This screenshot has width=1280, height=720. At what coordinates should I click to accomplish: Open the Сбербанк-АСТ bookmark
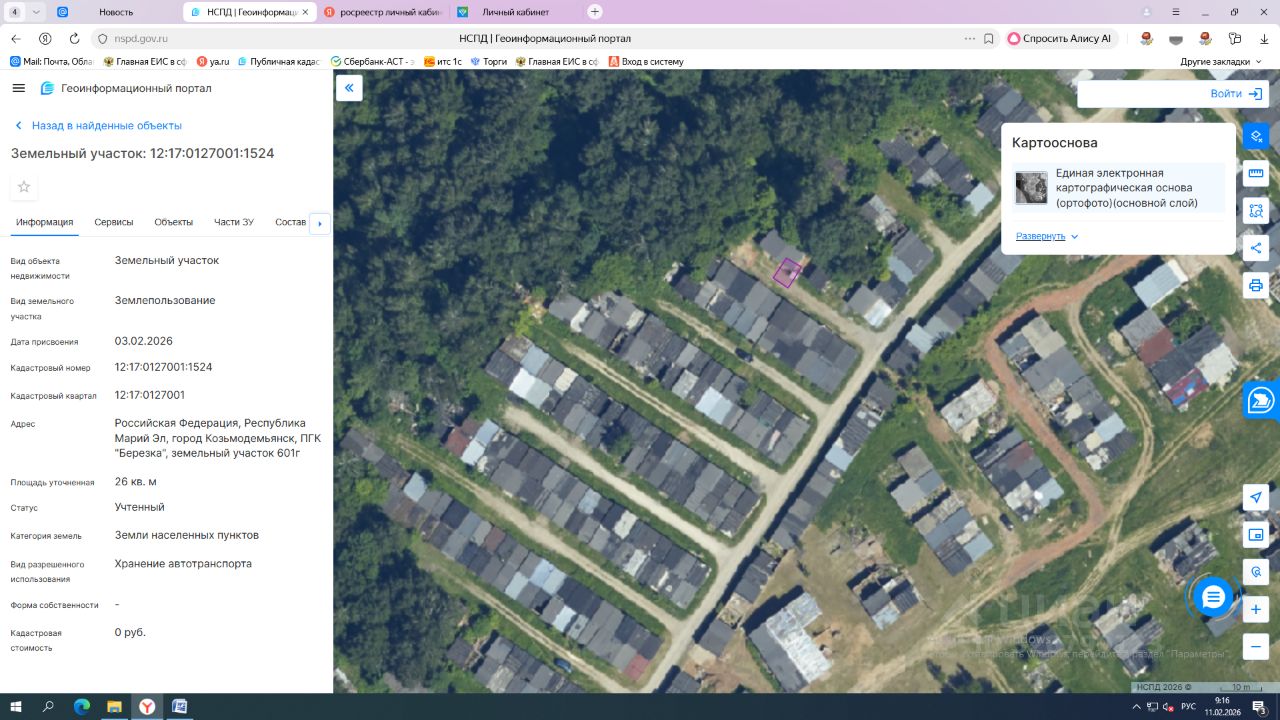pos(372,61)
